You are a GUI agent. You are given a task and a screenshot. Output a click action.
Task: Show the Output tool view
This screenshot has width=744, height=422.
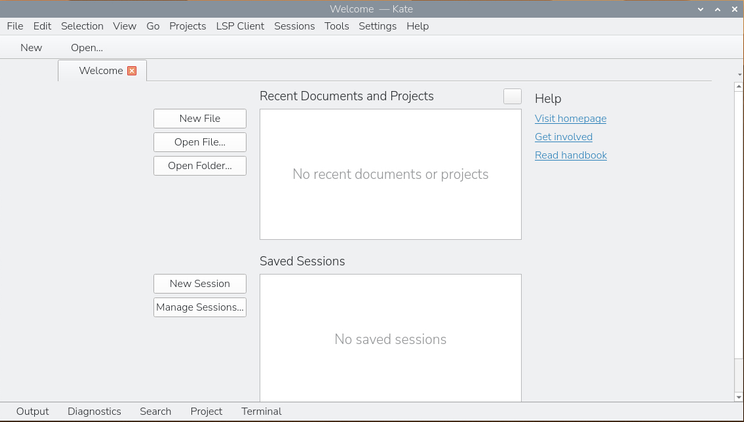32,412
